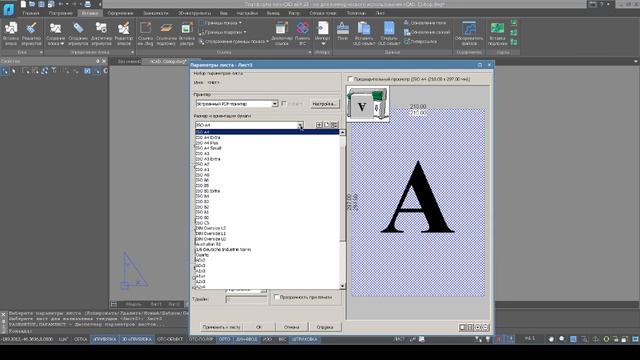Toggle ОТС-ОБЪЕКТ tracking in status bar
Screen dimensions: 640x360
(x=170, y=339)
